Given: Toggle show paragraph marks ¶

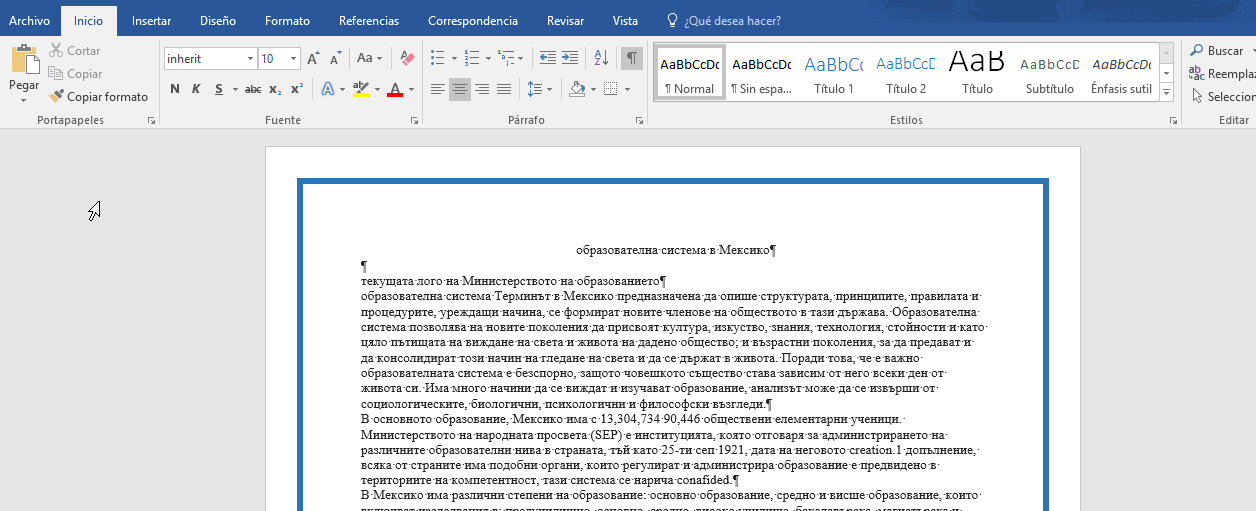Looking at the screenshot, I should (x=632, y=58).
